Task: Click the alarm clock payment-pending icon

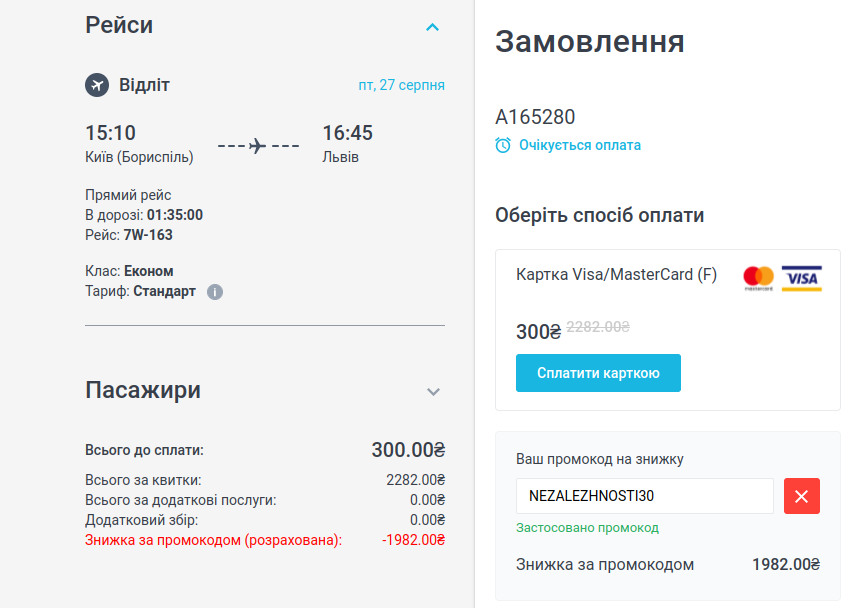Action: pyautogui.click(x=503, y=145)
